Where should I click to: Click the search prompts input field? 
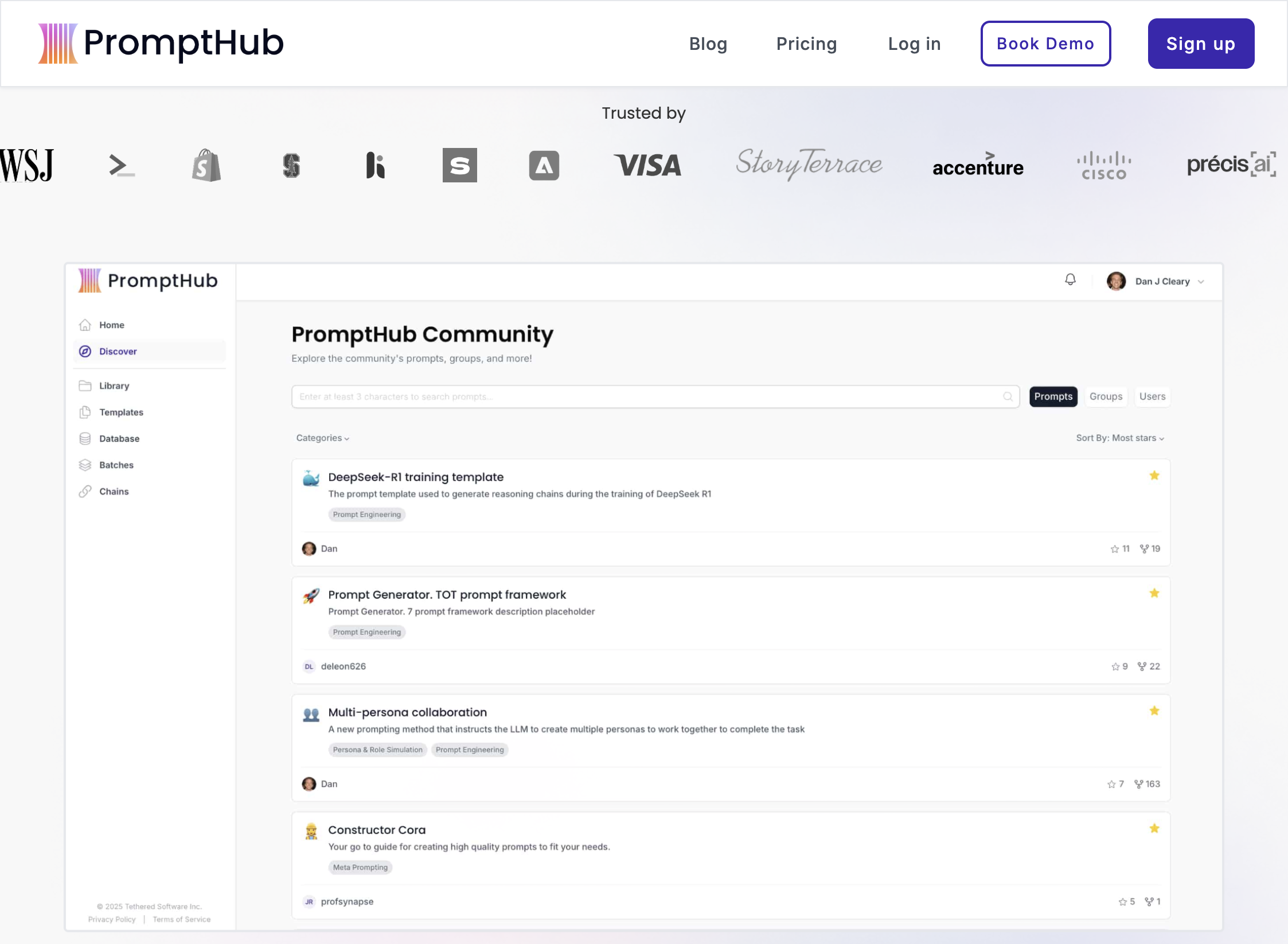click(655, 397)
